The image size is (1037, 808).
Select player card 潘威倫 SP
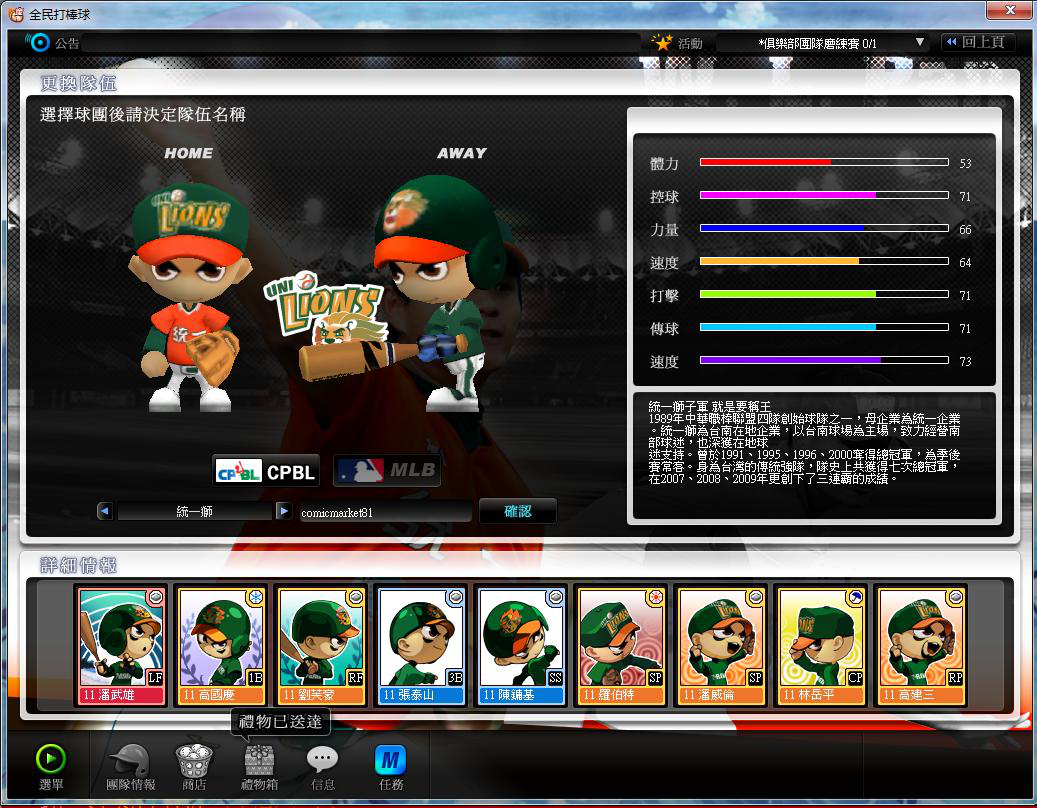click(722, 645)
